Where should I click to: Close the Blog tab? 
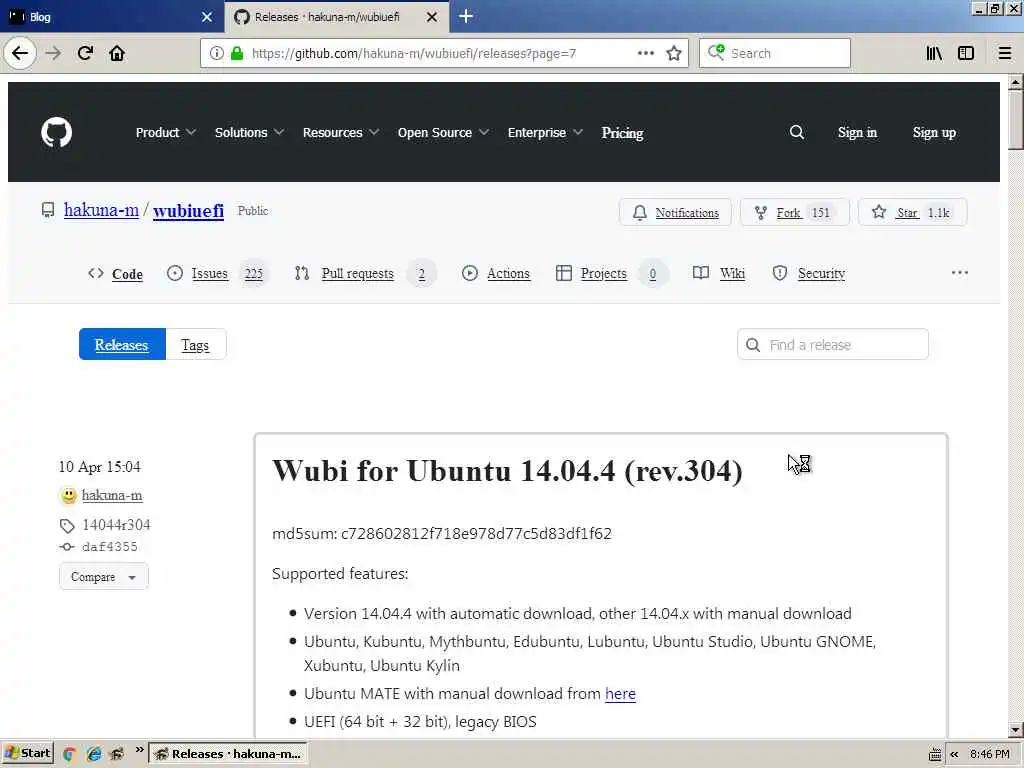click(206, 17)
